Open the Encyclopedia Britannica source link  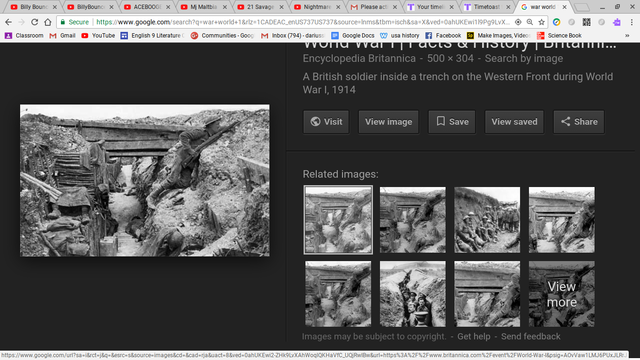pyautogui.click(x=359, y=58)
